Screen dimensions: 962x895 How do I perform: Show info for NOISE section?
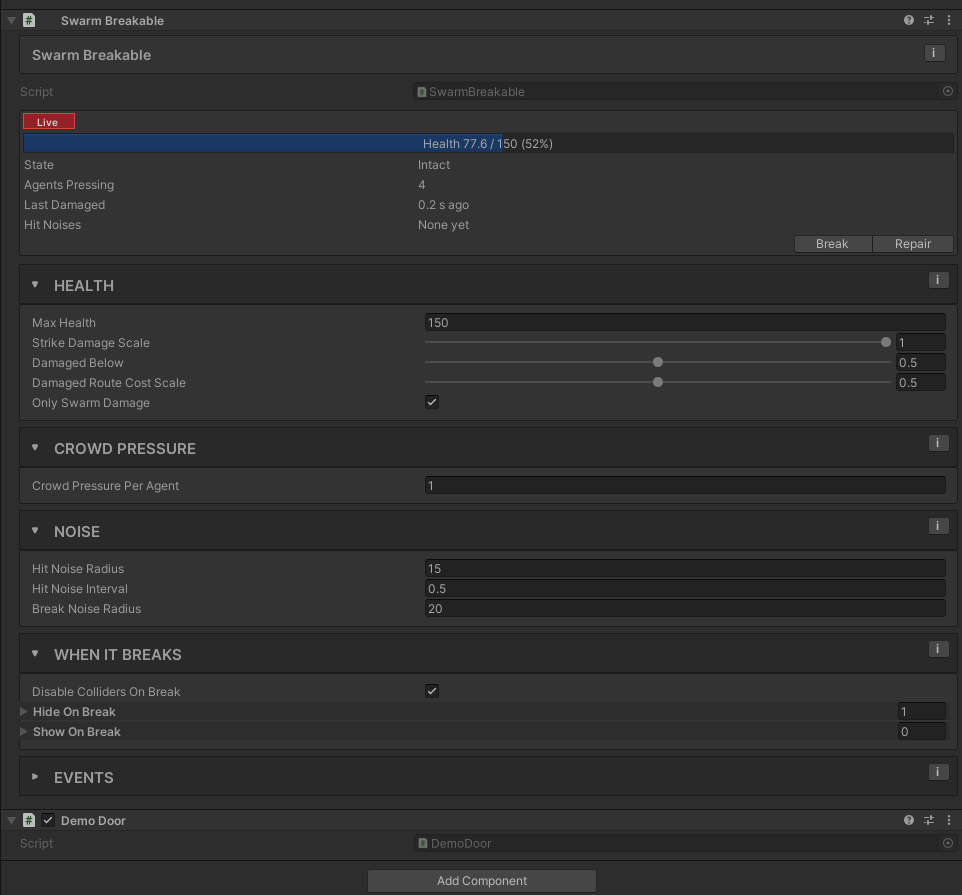click(938, 526)
